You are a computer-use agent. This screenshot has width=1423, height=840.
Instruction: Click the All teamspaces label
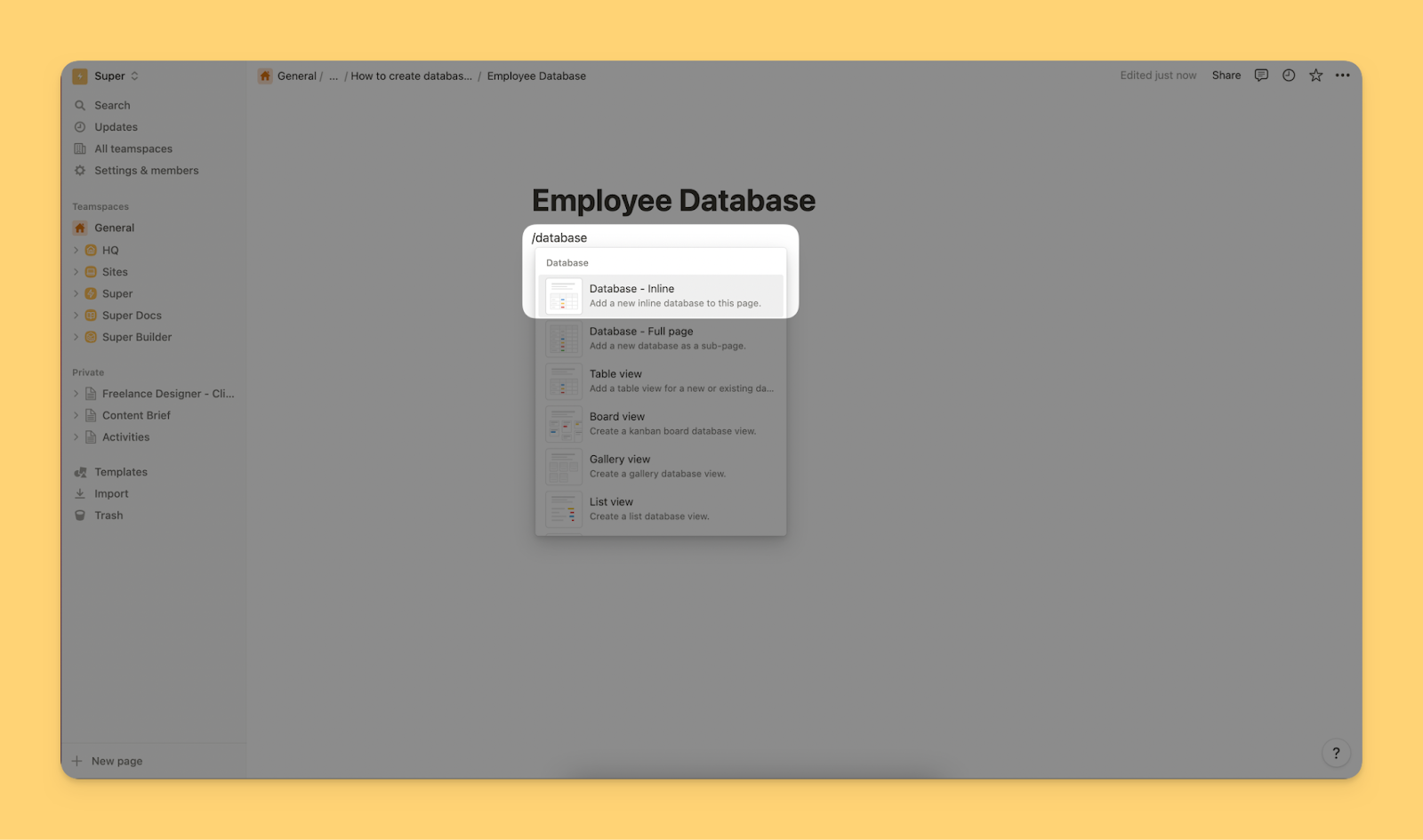click(x=133, y=149)
